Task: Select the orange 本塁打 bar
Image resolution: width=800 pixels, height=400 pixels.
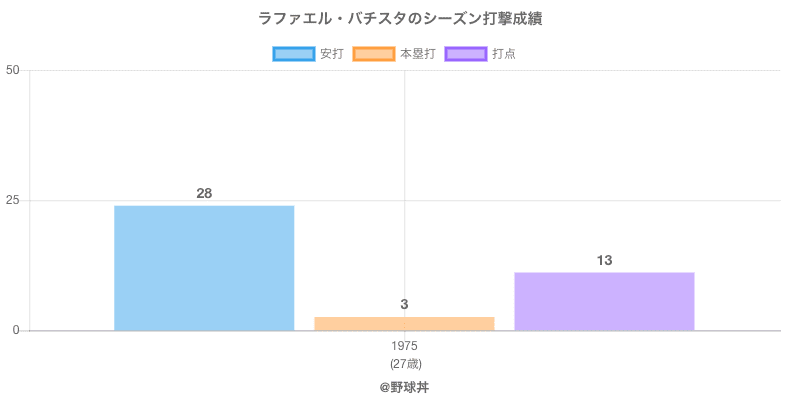Action: click(x=404, y=323)
